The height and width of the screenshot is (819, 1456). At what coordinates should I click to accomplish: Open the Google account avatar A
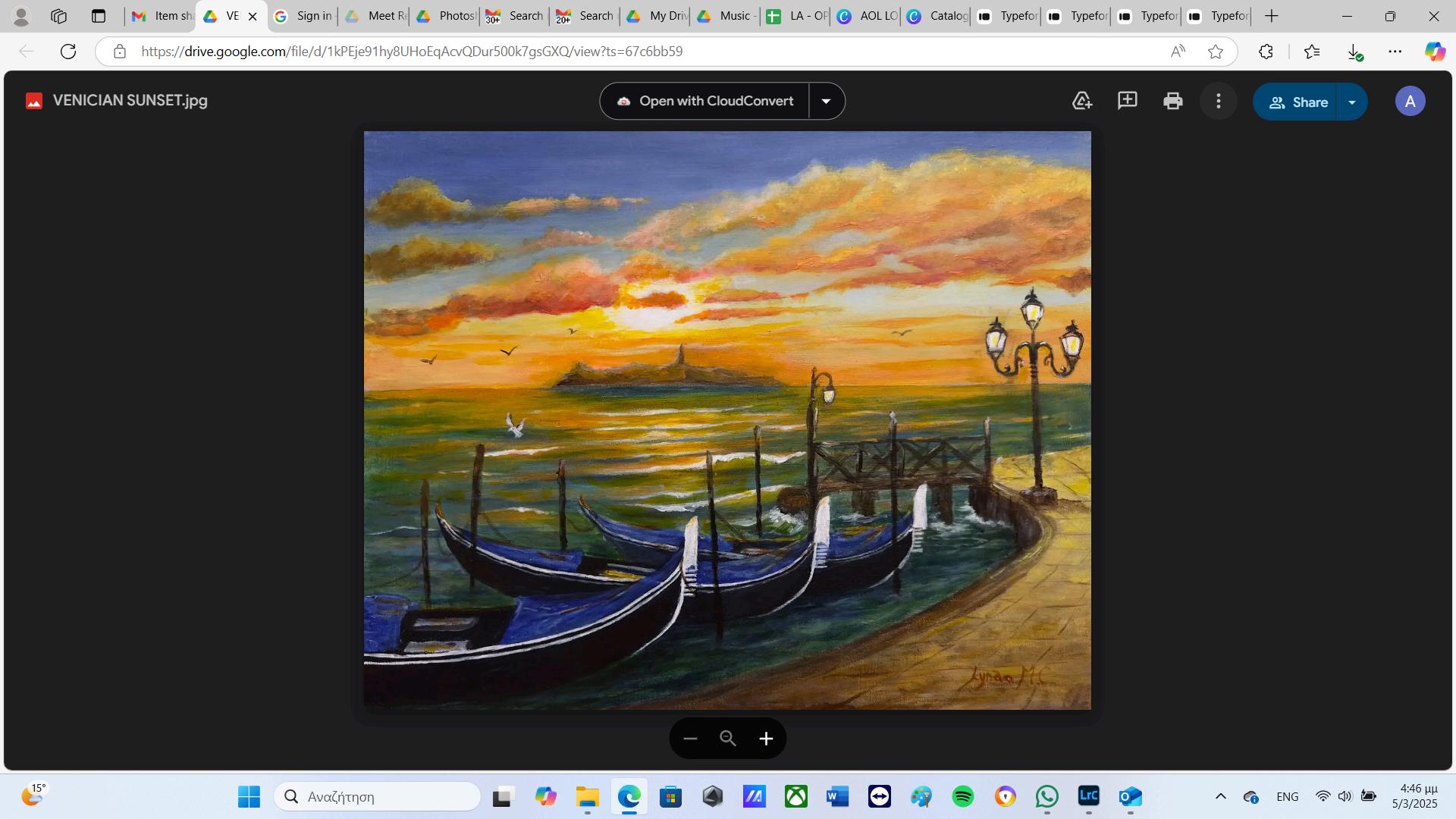(x=1410, y=101)
